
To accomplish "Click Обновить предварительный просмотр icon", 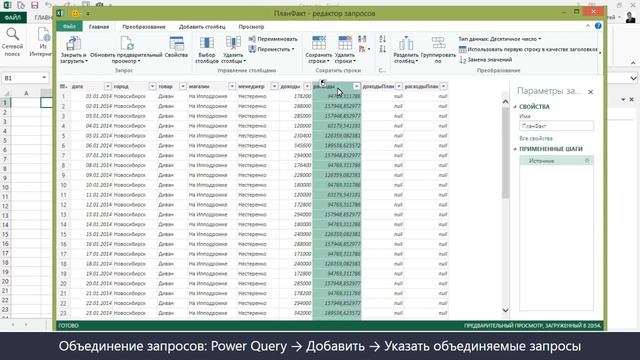I will [x=126, y=44].
